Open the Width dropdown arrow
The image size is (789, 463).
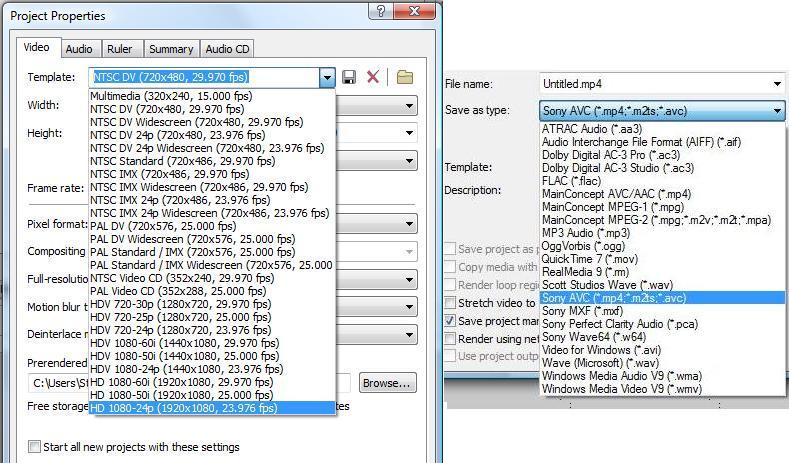pyautogui.click(x=409, y=106)
